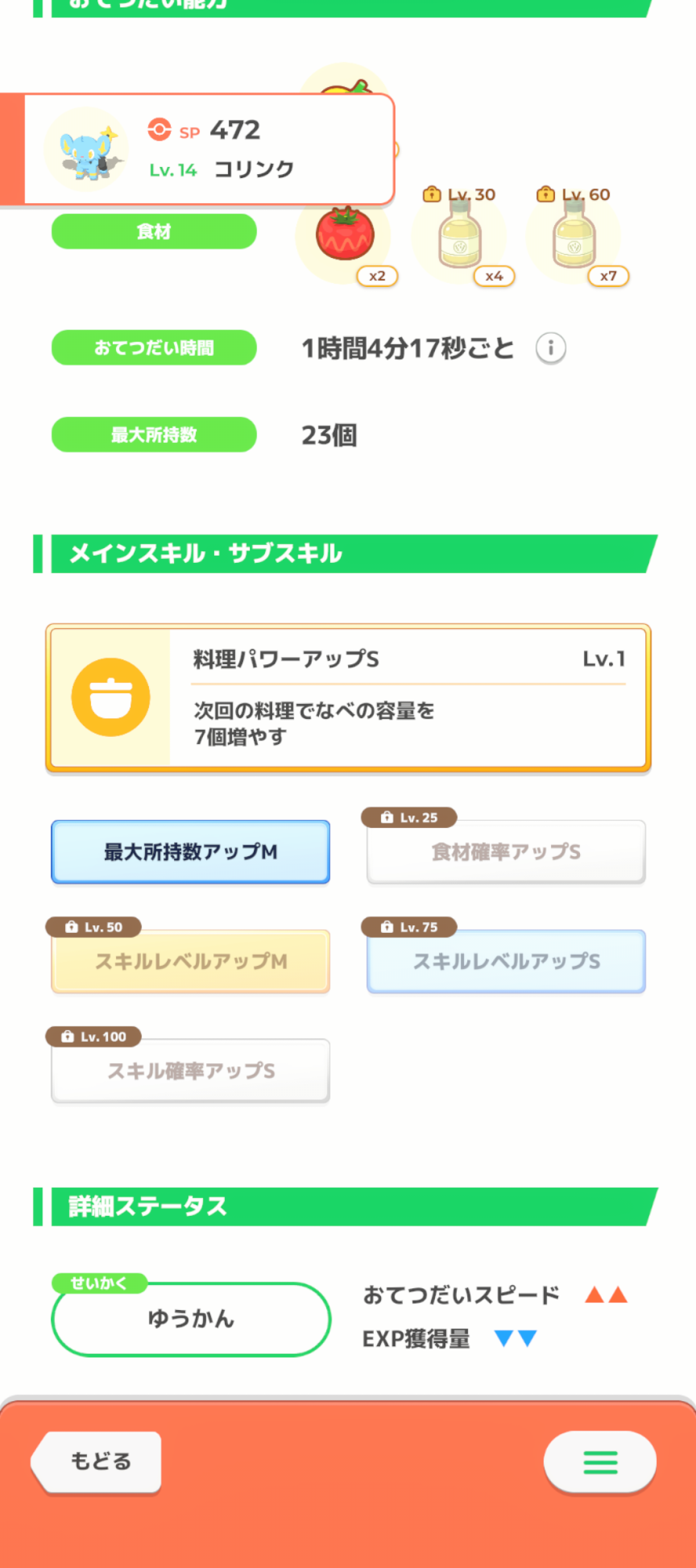Tap the おてつだい時間 green label
Screen dimensions: 696x1568
pyautogui.click(x=154, y=347)
